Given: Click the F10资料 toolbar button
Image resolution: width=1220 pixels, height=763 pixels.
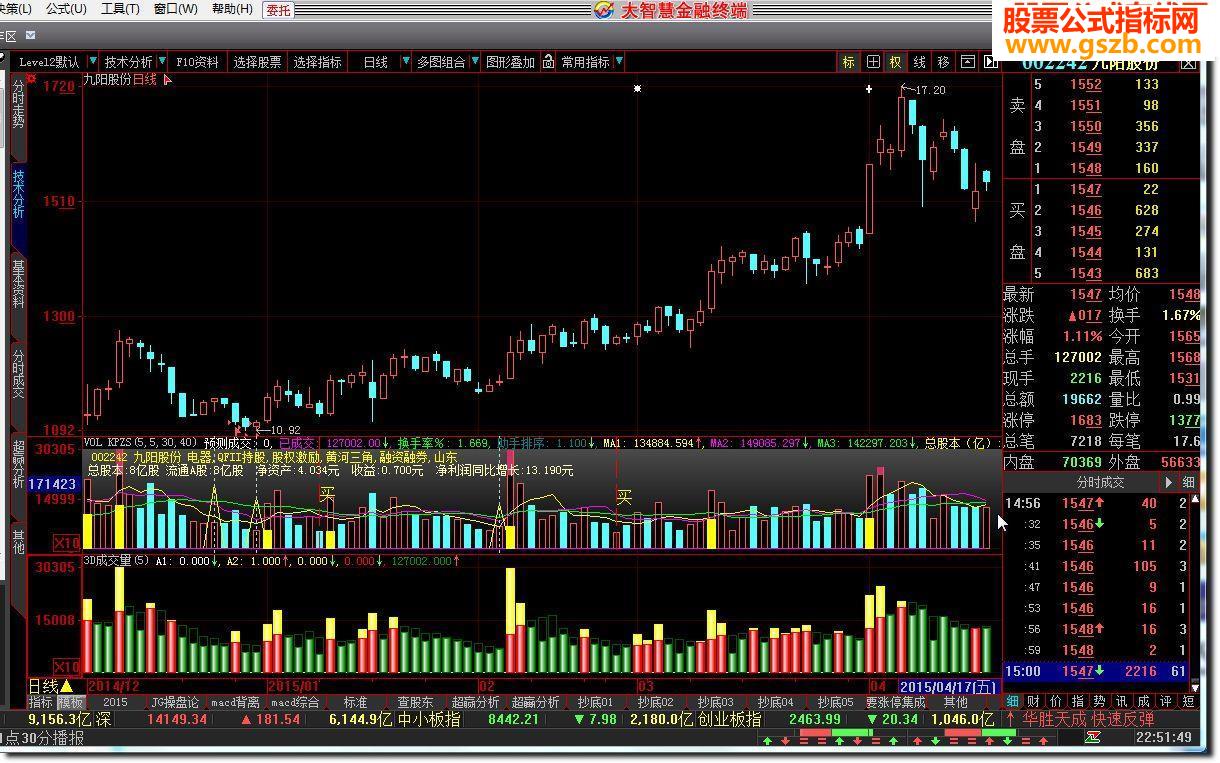Looking at the screenshot, I should click(x=197, y=62).
